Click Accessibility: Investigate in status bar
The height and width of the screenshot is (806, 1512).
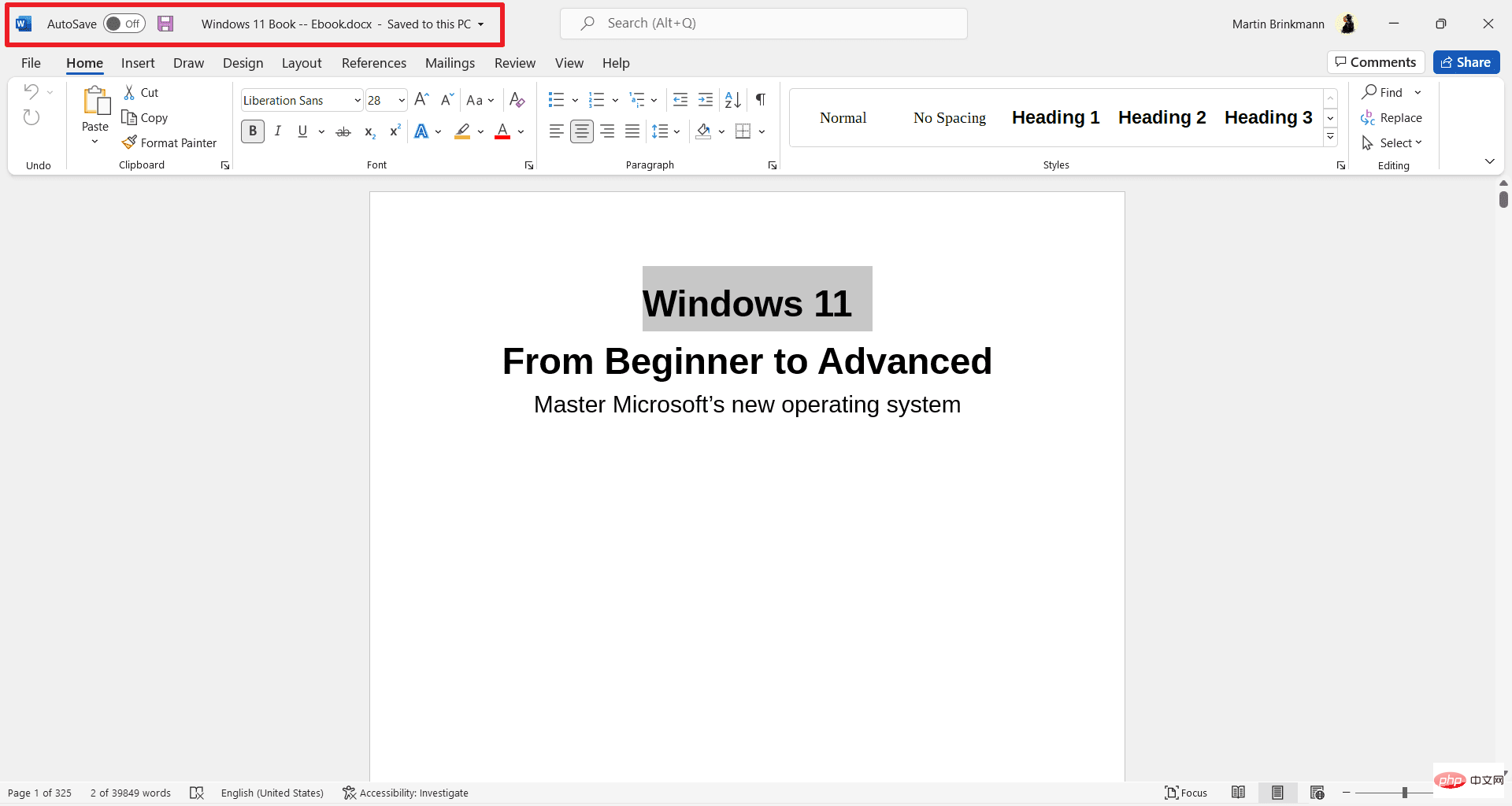pos(406,793)
